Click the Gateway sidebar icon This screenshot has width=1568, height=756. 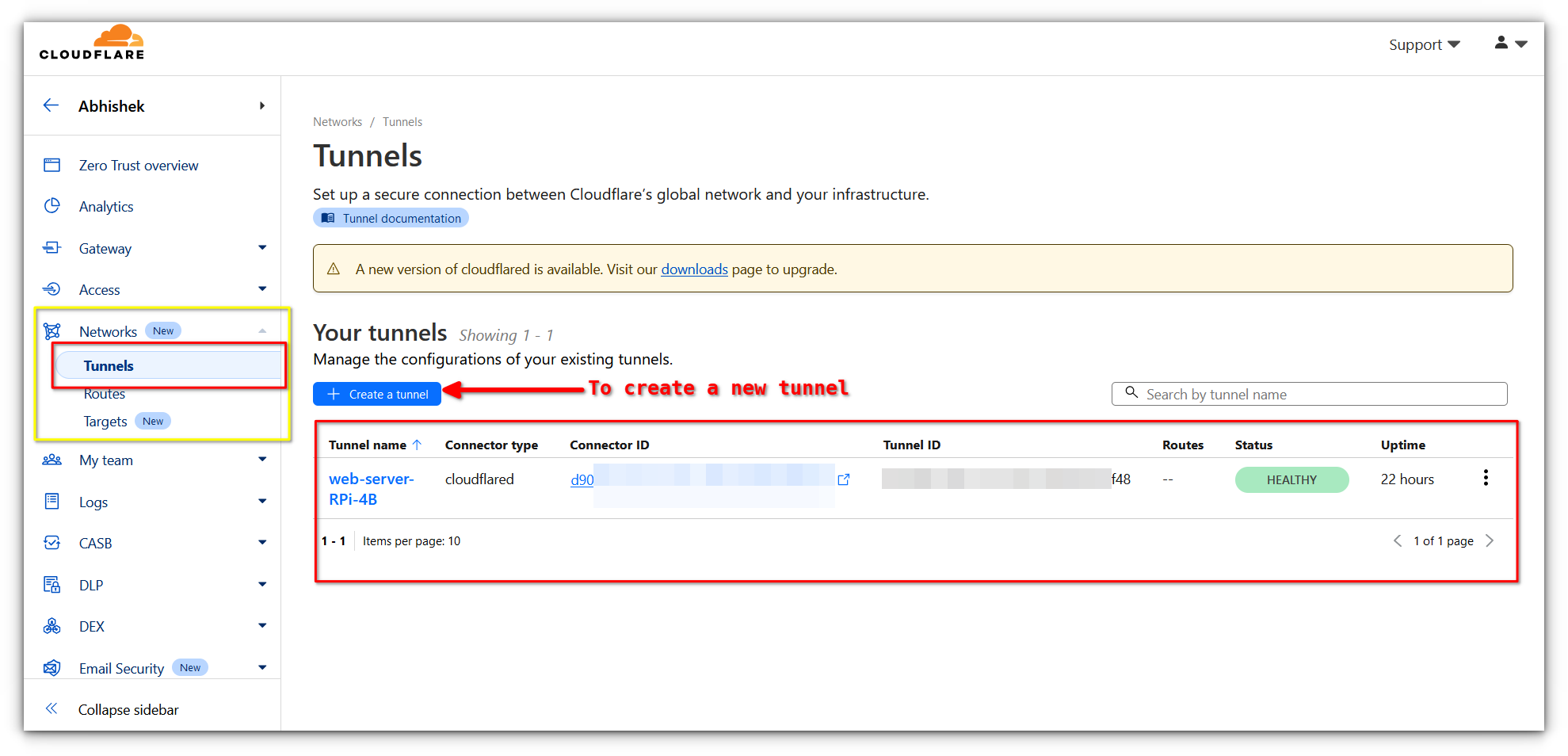tap(52, 248)
